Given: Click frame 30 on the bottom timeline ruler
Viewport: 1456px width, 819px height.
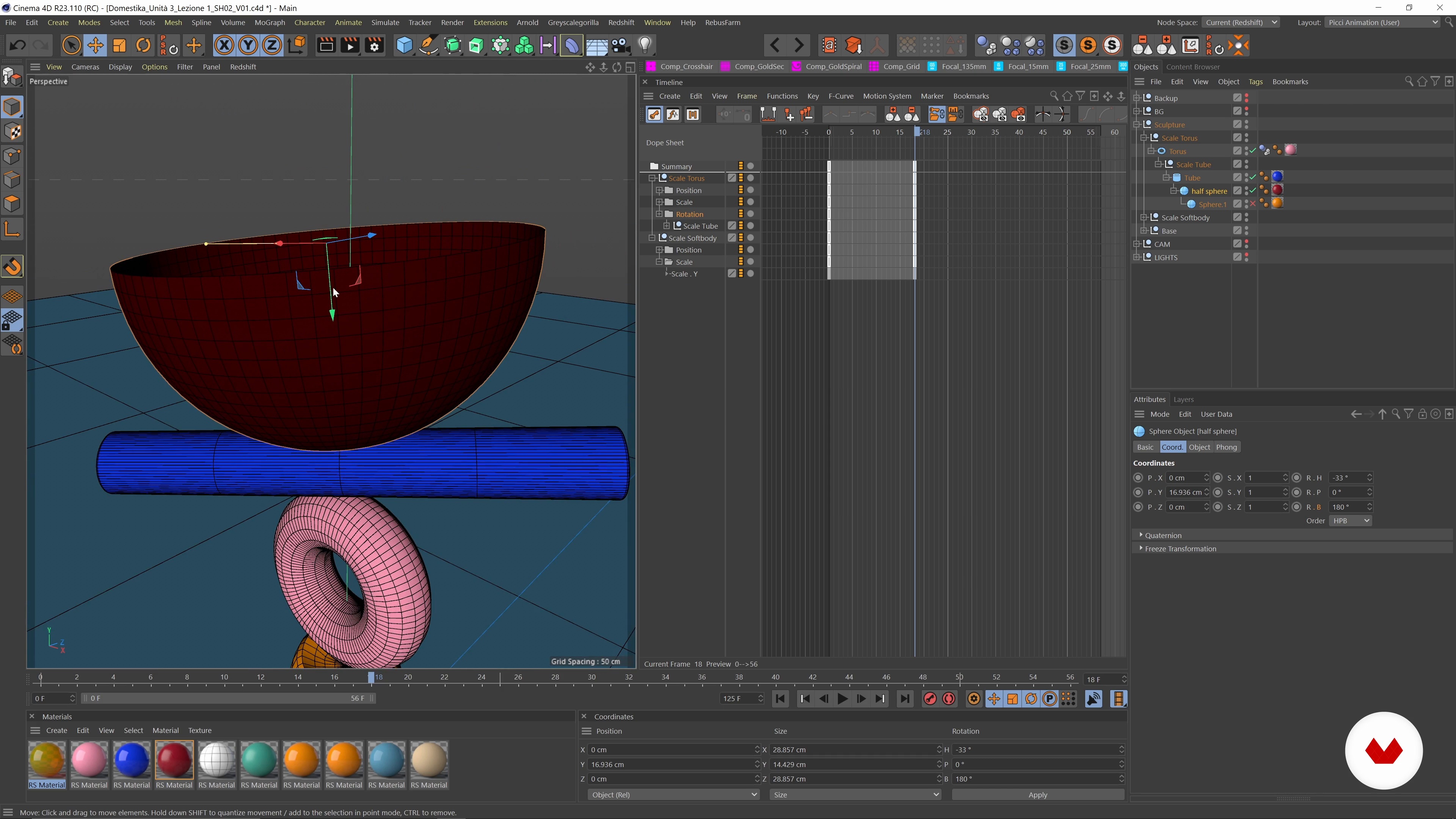Looking at the screenshot, I should tap(591, 678).
